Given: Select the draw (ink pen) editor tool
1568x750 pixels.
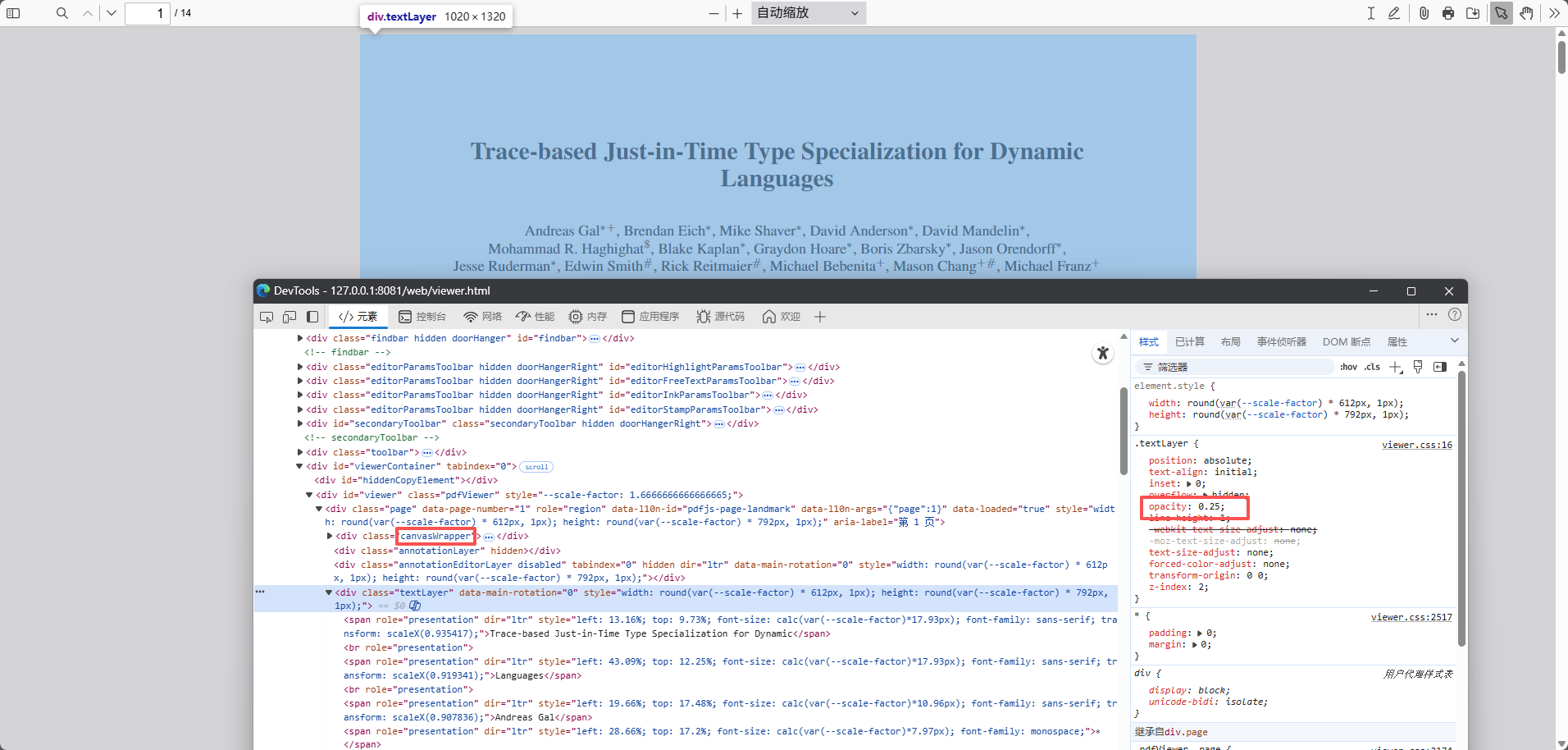Looking at the screenshot, I should tap(1394, 13).
